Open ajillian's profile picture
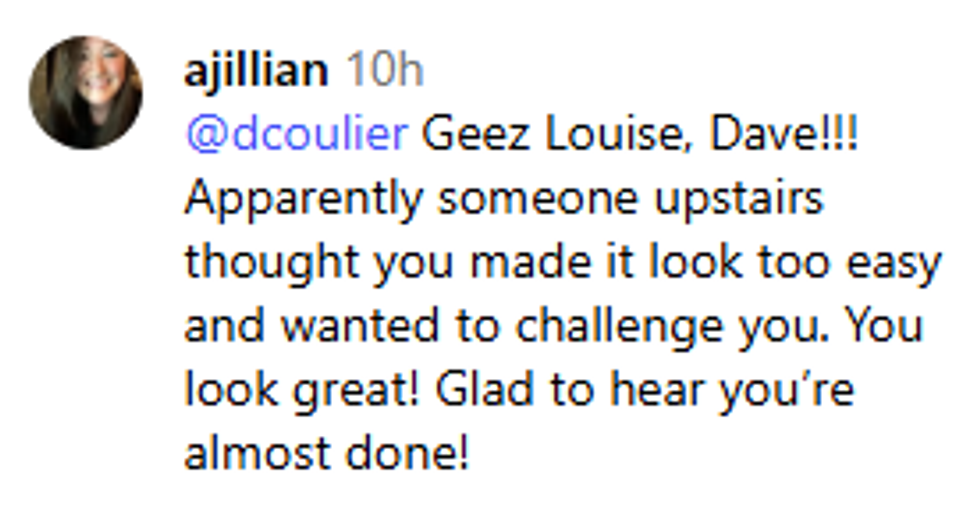 pyautogui.click(x=85, y=93)
